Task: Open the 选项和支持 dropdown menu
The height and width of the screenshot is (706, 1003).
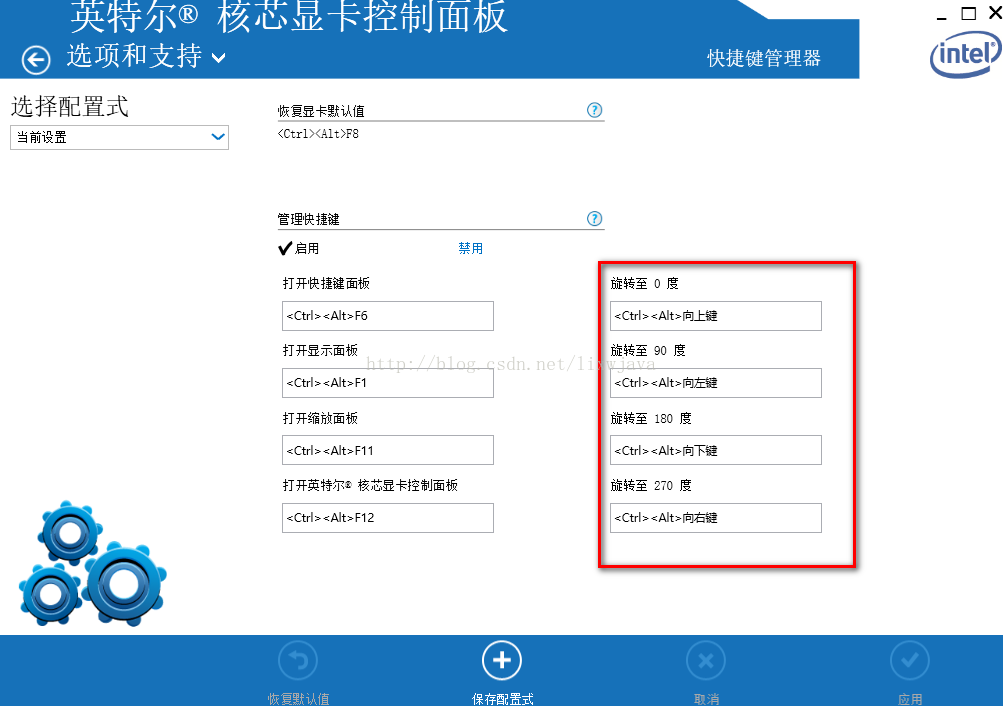Action: pos(146,56)
